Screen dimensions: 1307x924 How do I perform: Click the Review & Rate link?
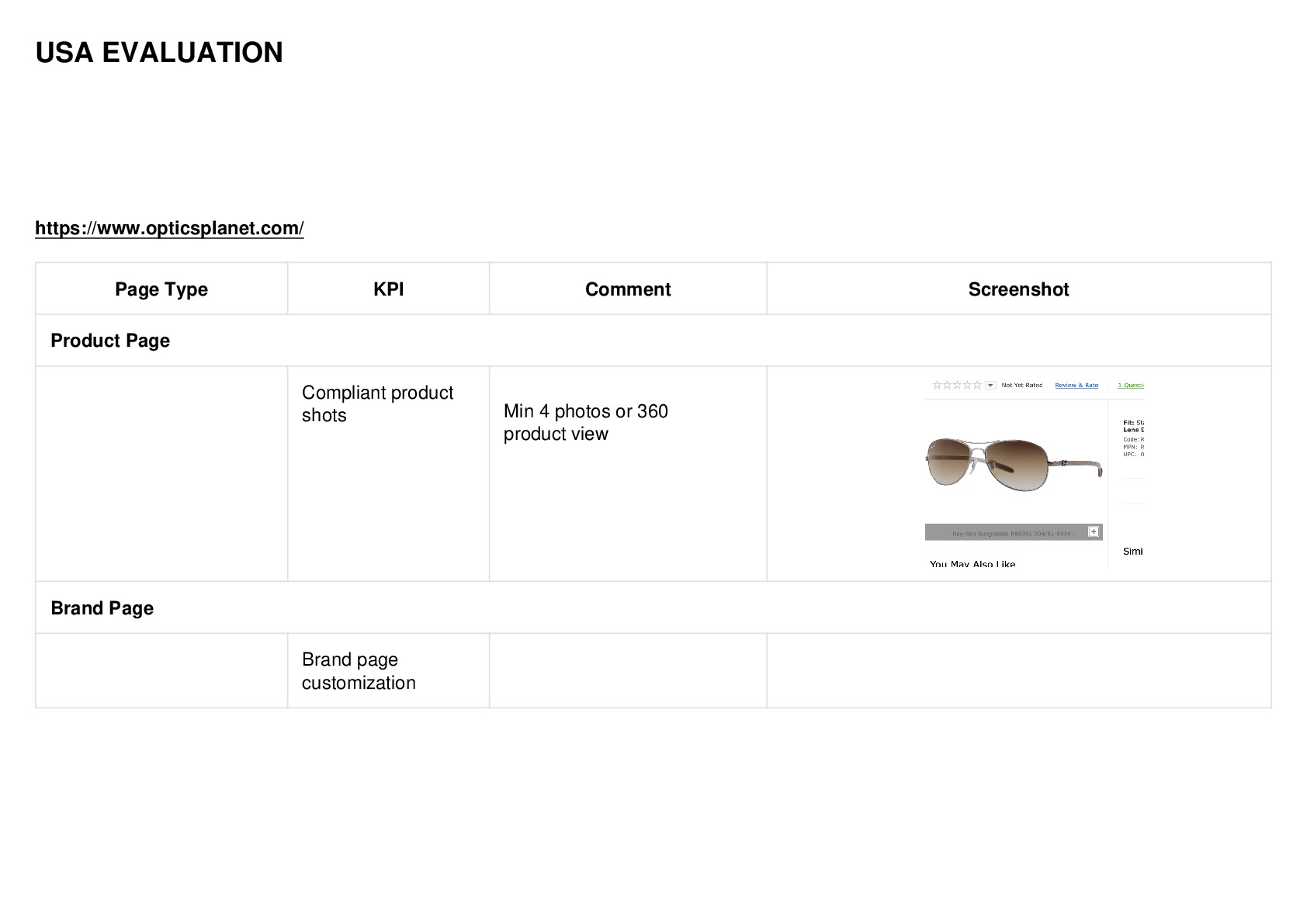[x=1076, y=385]
